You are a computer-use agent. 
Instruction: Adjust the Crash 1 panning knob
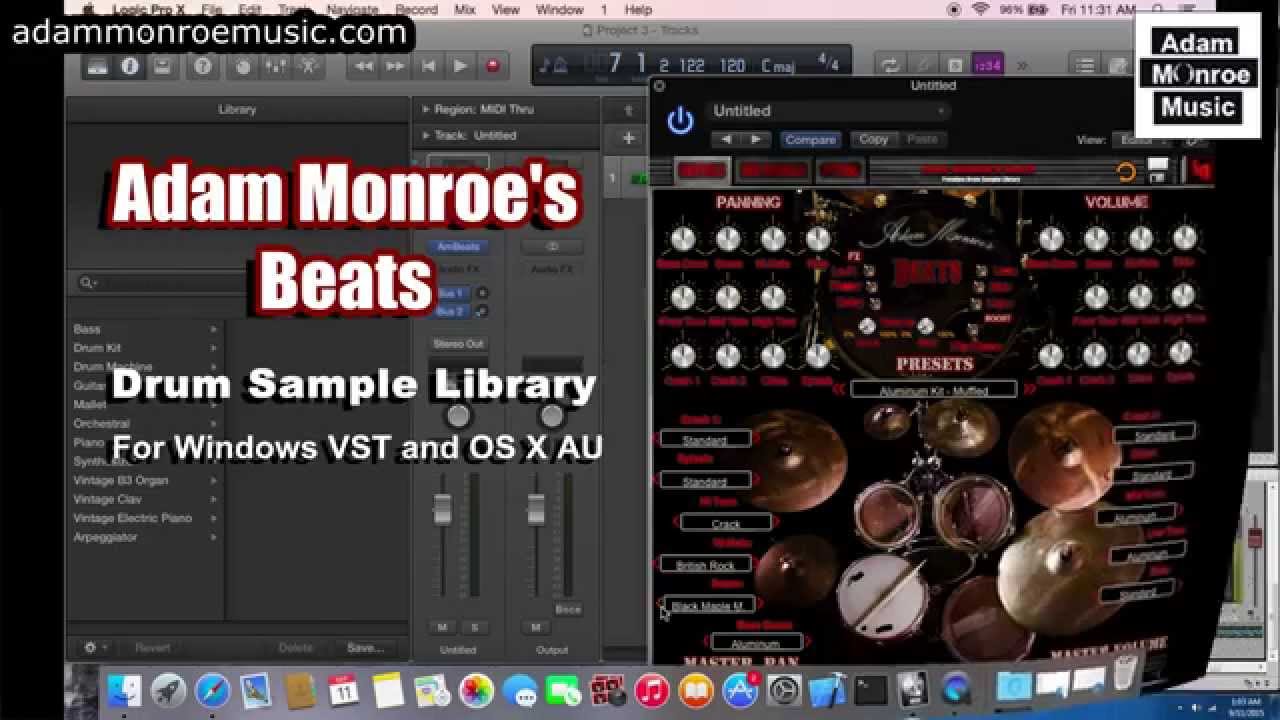click(x=682, y=355)
